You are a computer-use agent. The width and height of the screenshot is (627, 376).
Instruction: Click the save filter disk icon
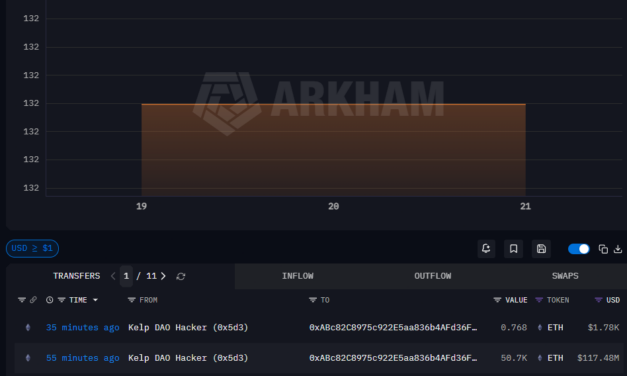tap(541, 249)
